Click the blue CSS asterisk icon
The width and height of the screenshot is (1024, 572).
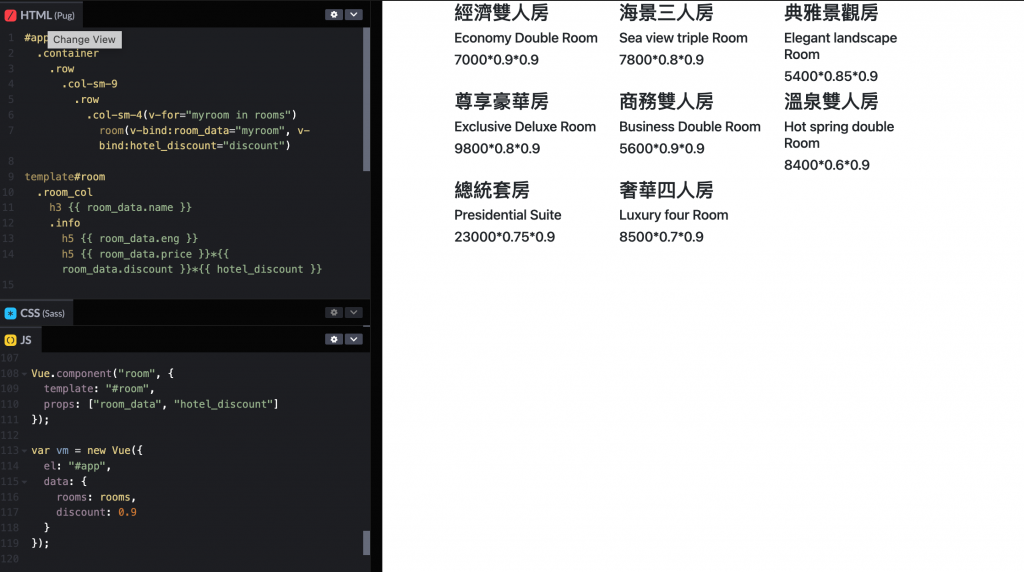[x=10, y=313]
